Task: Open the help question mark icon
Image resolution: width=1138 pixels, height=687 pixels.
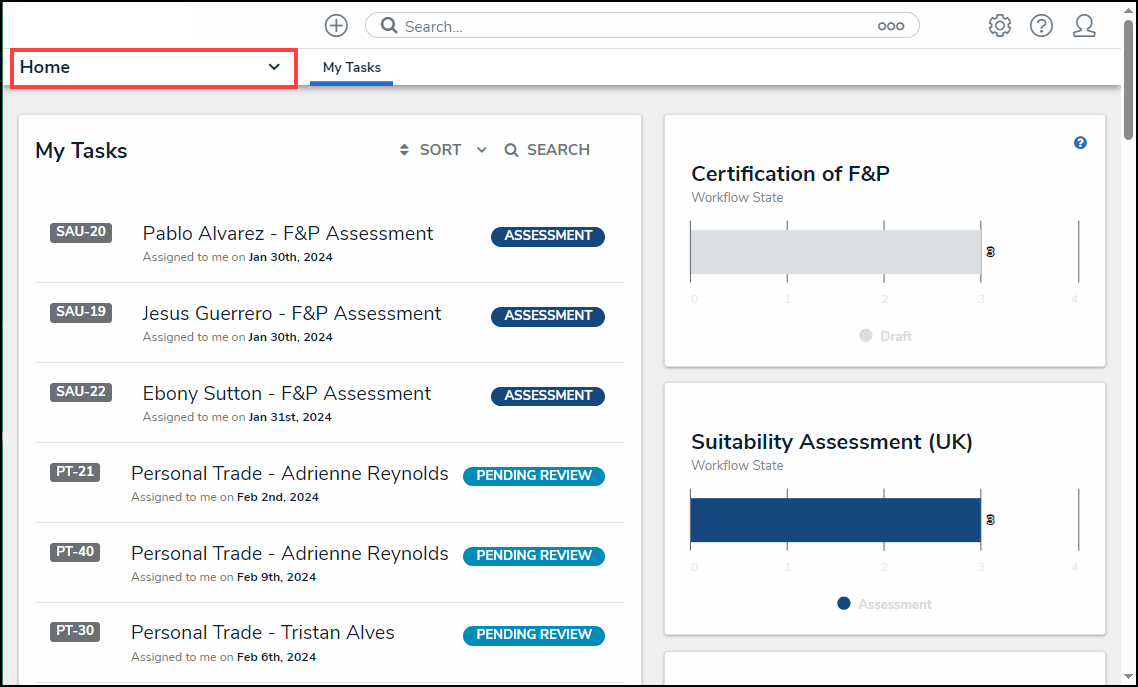Action: [1041, 26]
